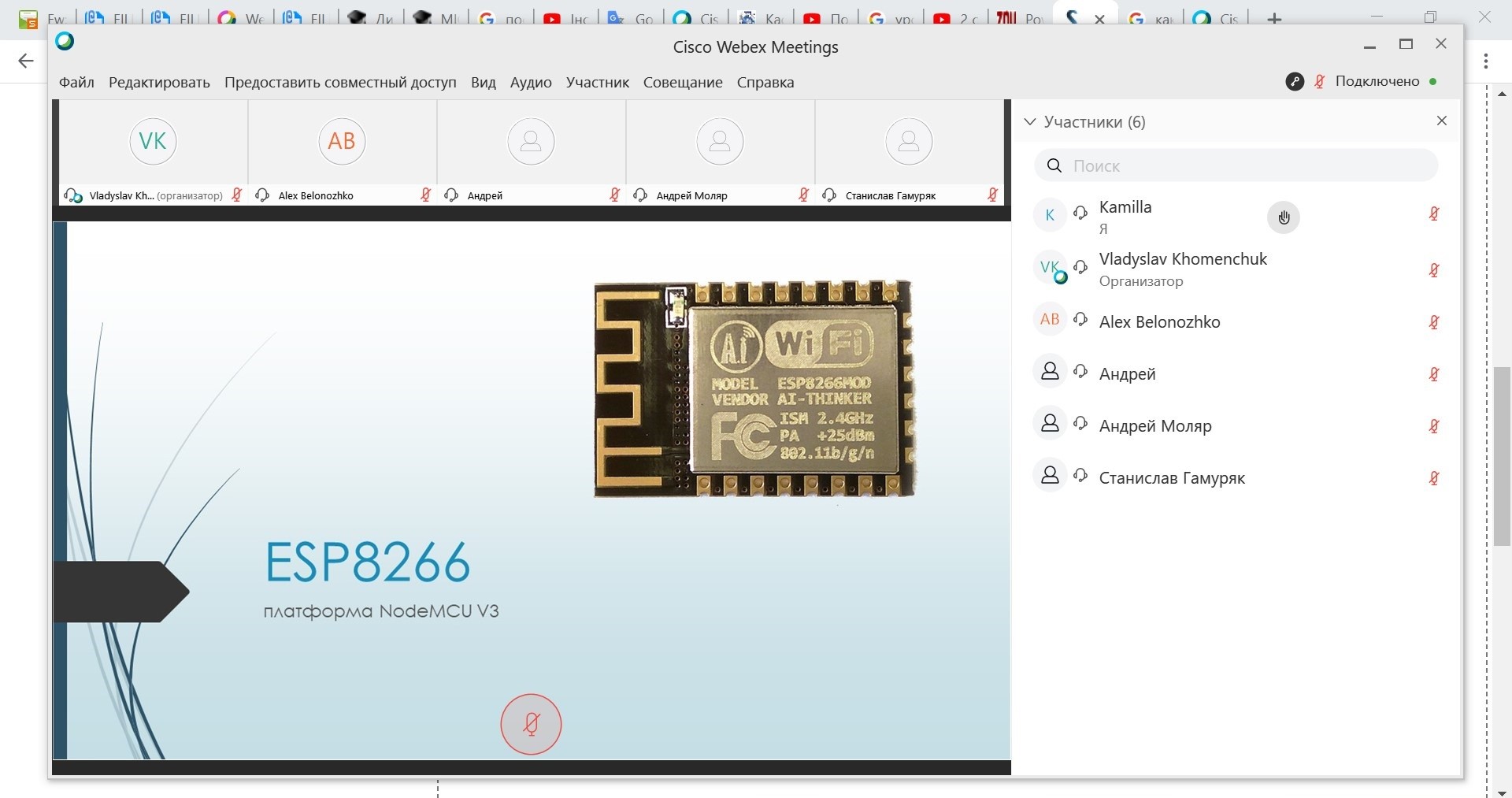
Task: Click muted microphone icon beside Подключено
Action: point(1320,81)
